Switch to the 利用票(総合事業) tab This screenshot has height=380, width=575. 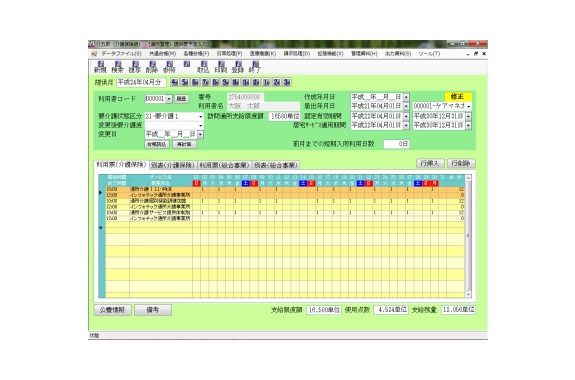[x=224, y=165]
